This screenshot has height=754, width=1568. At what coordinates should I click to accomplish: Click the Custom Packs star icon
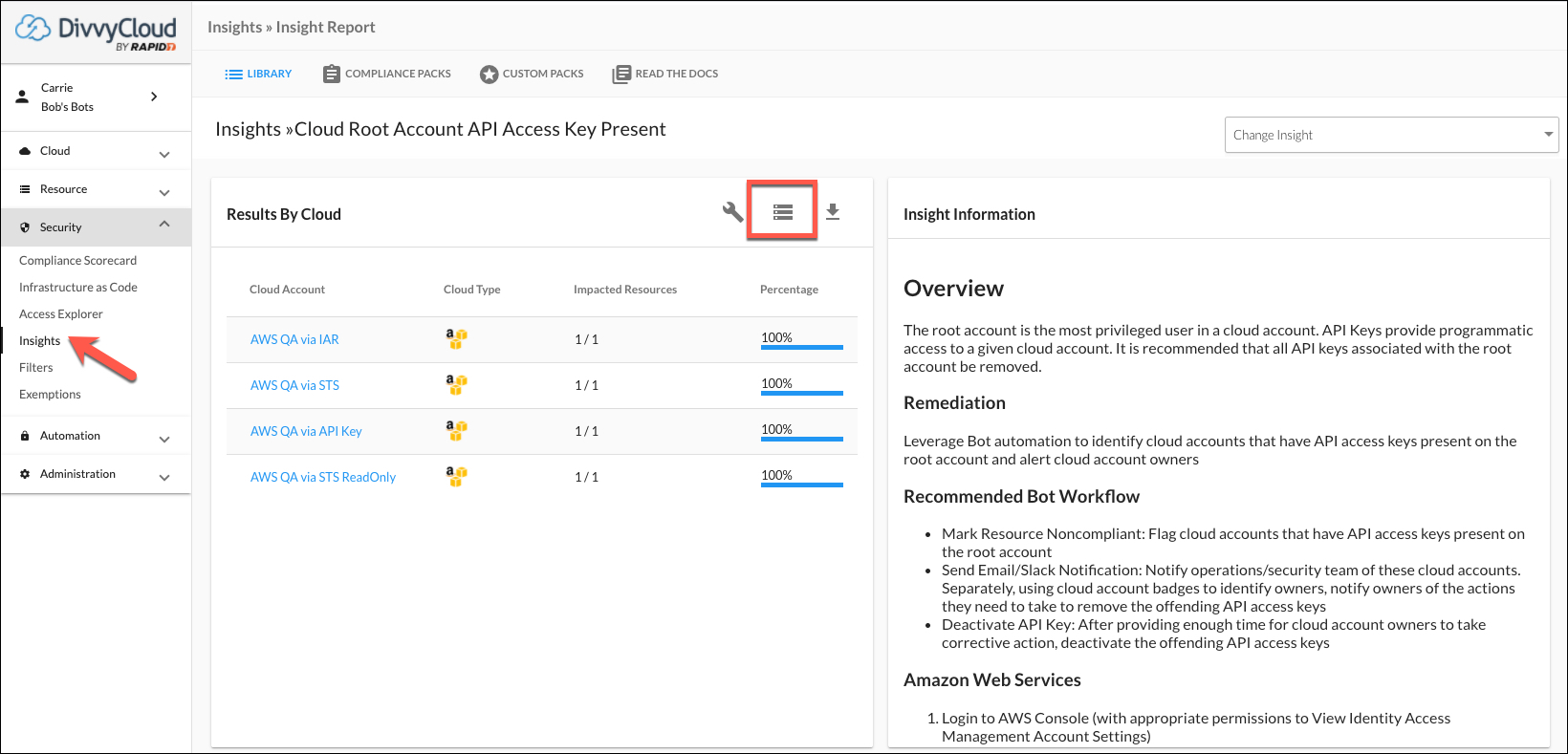[489, 74]
